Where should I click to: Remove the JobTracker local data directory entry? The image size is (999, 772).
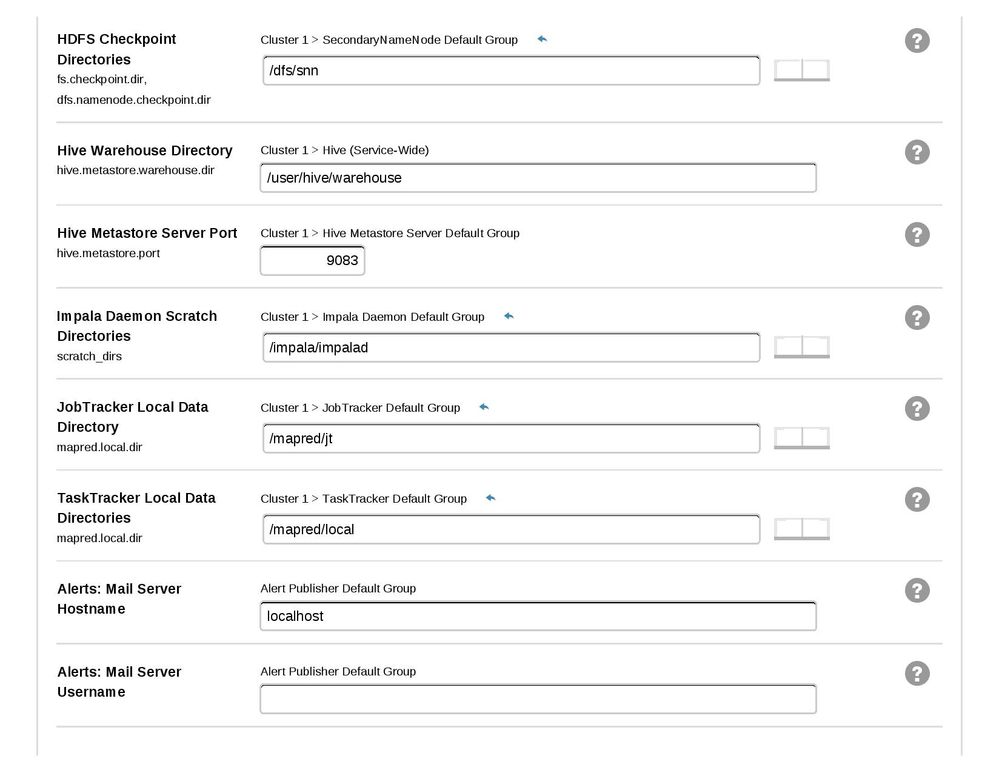point(816,437)
